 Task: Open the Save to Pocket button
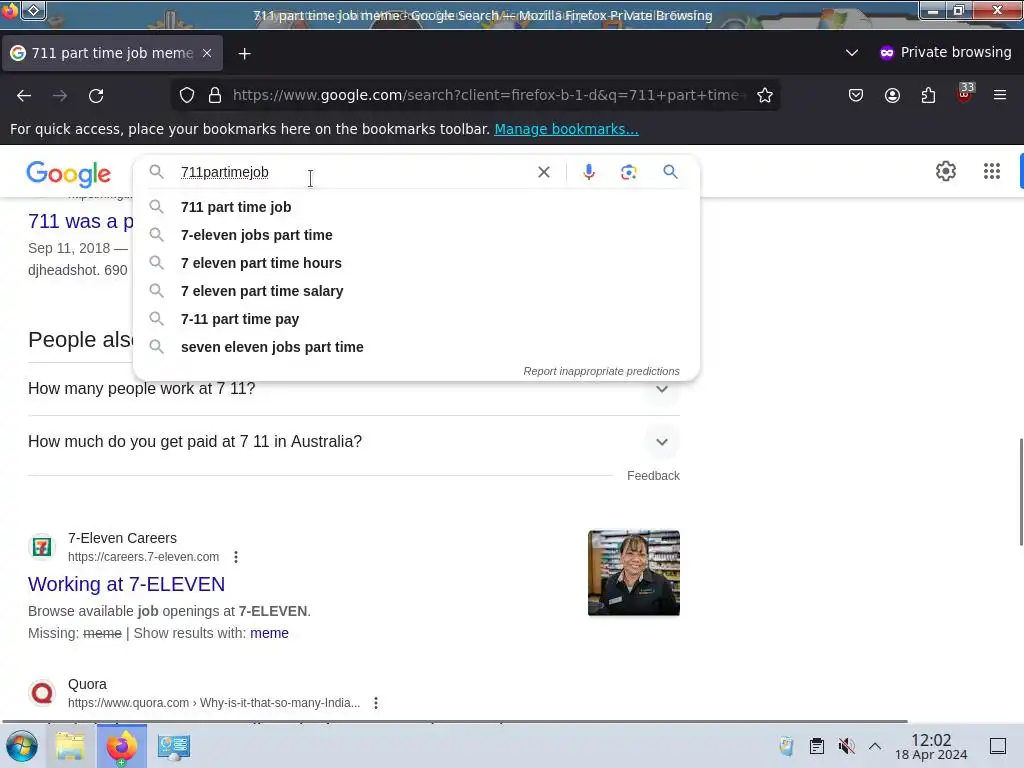click(856, 95)
